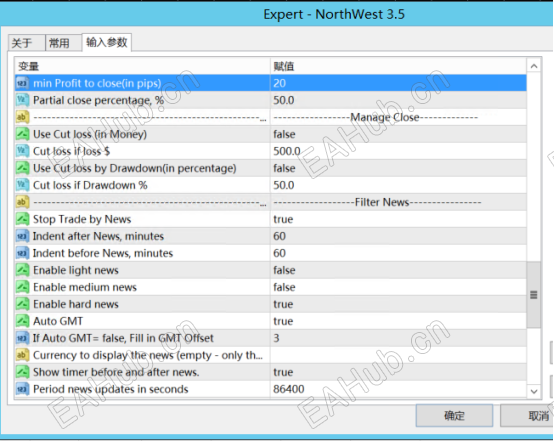This screenshot has height=442, width=554.
Task: Select the false value of Enable medium news
Action: 284,287
